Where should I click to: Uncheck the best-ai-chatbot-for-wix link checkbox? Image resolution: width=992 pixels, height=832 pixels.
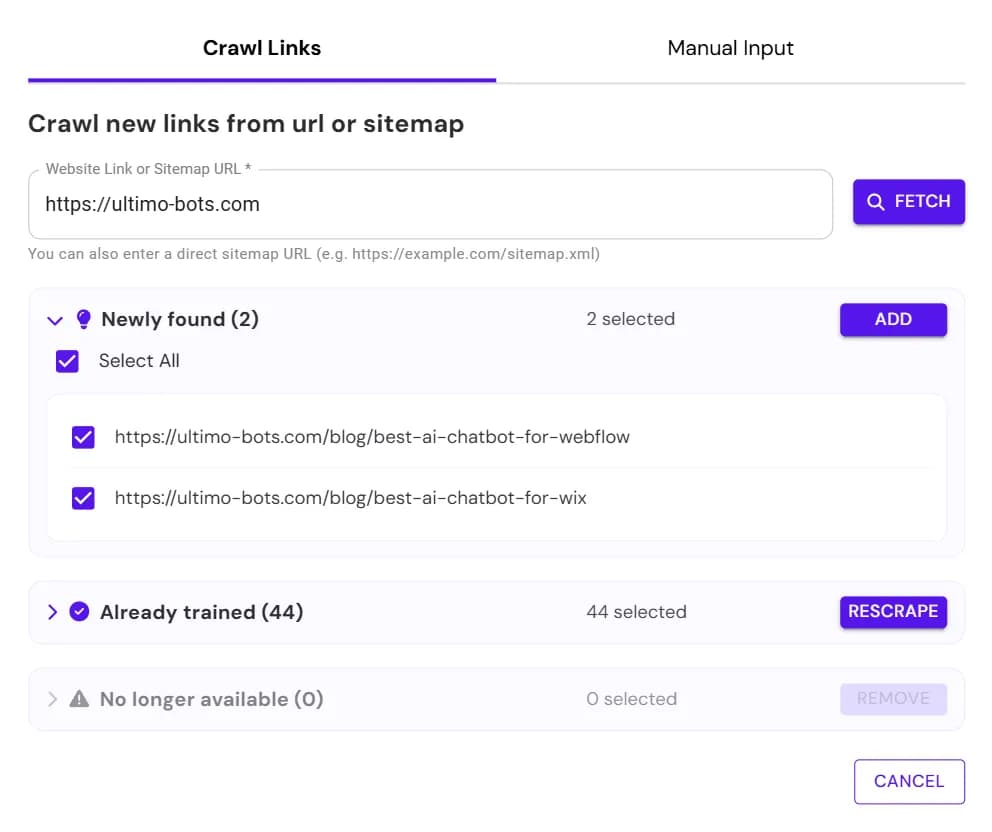tap(84, 497)
